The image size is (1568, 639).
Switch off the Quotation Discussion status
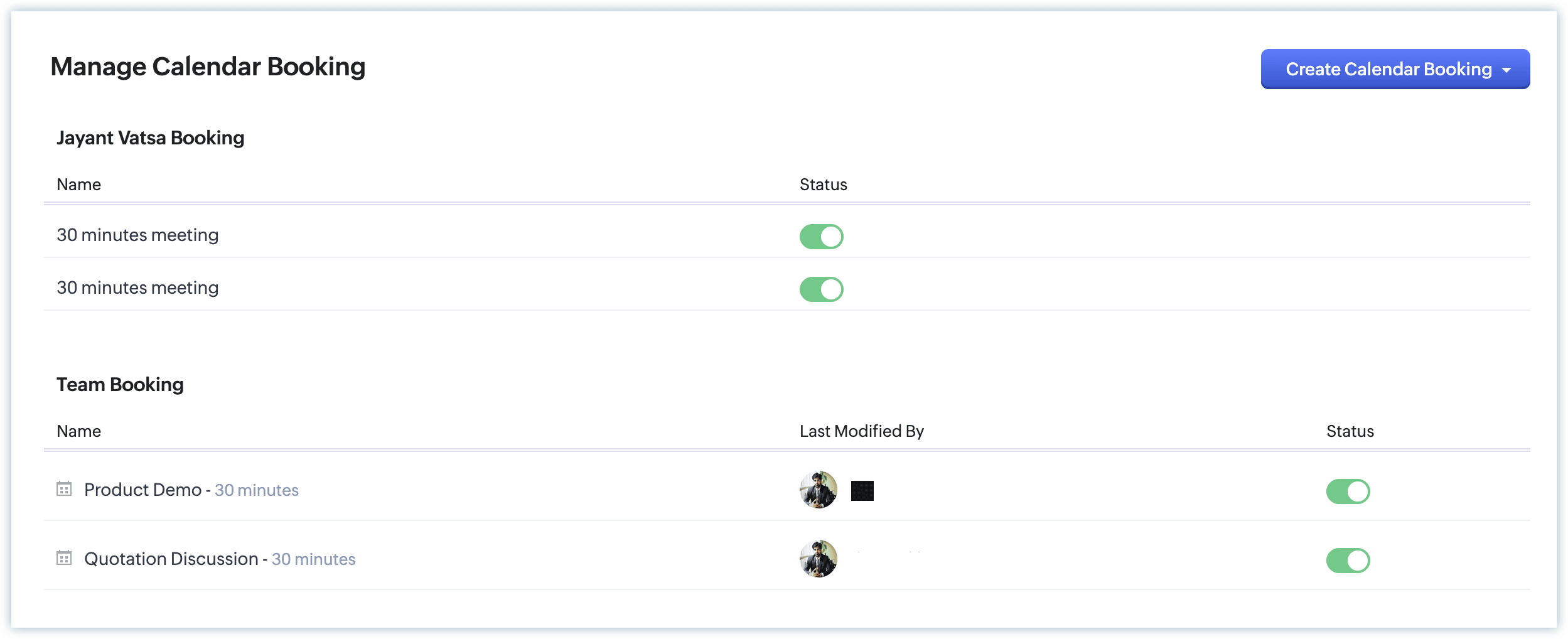pyautogui.click(x=1348, y=561)
